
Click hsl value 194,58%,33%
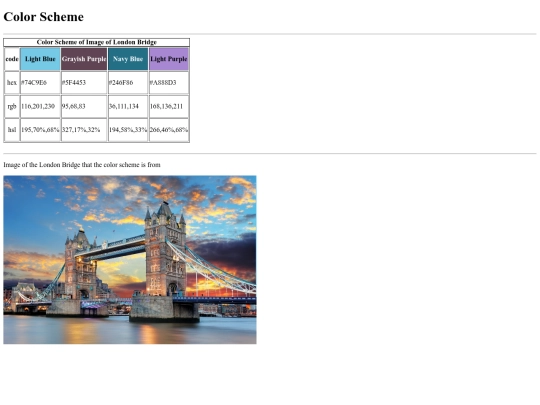point(128,130)
